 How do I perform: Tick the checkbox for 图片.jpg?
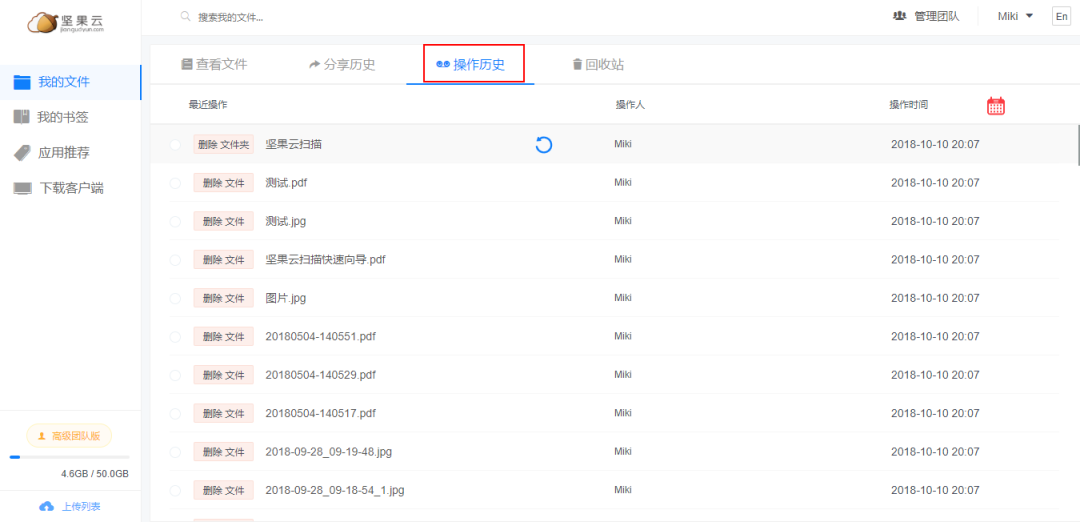tap(175, 298)
